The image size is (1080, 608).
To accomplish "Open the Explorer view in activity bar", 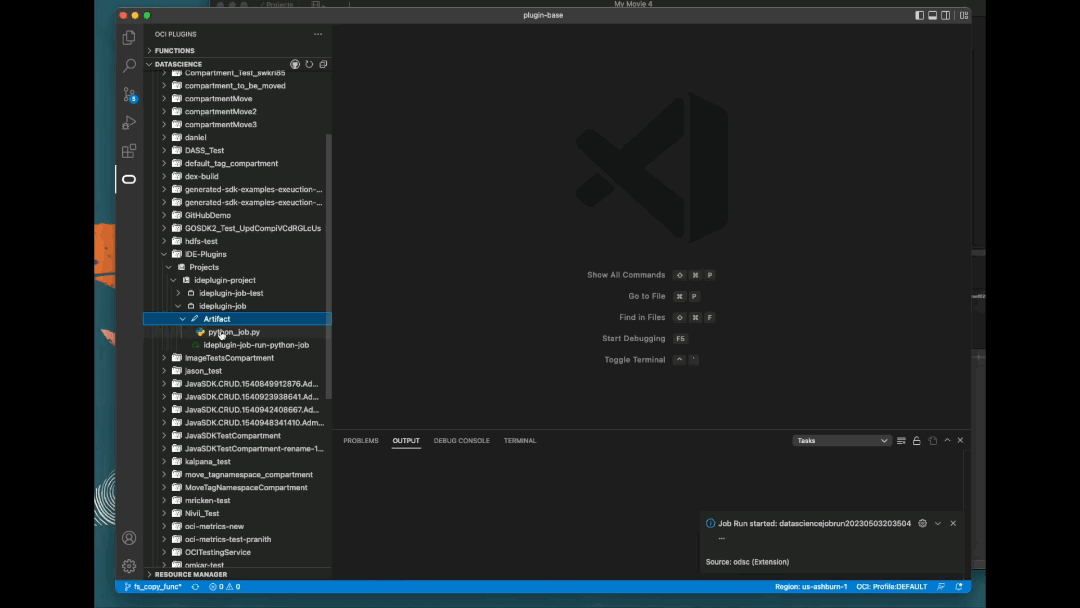I will 129,37.
